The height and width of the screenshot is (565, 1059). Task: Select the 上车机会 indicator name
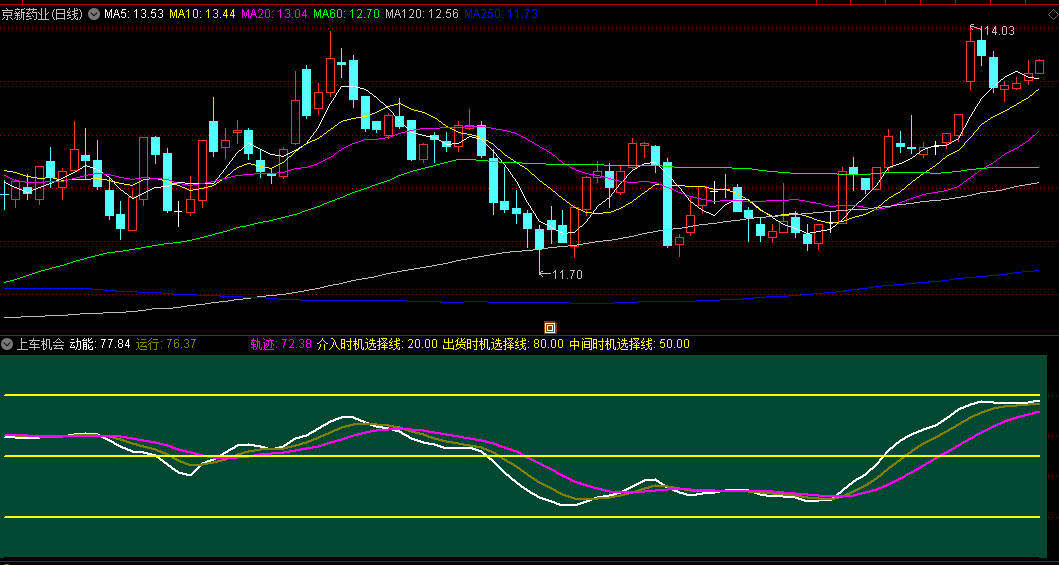point(40,344)
